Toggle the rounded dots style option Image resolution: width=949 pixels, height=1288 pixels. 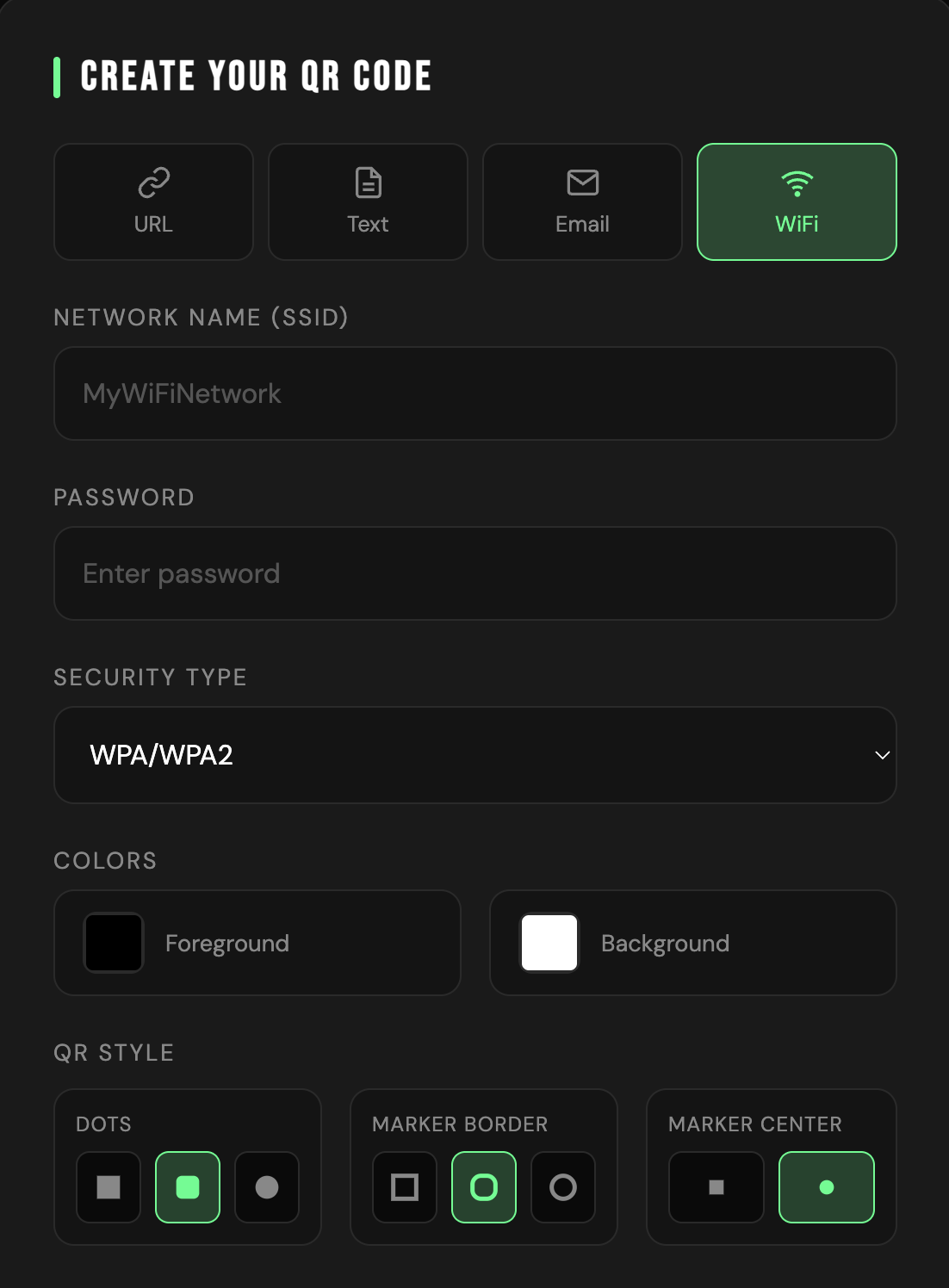187,1187
